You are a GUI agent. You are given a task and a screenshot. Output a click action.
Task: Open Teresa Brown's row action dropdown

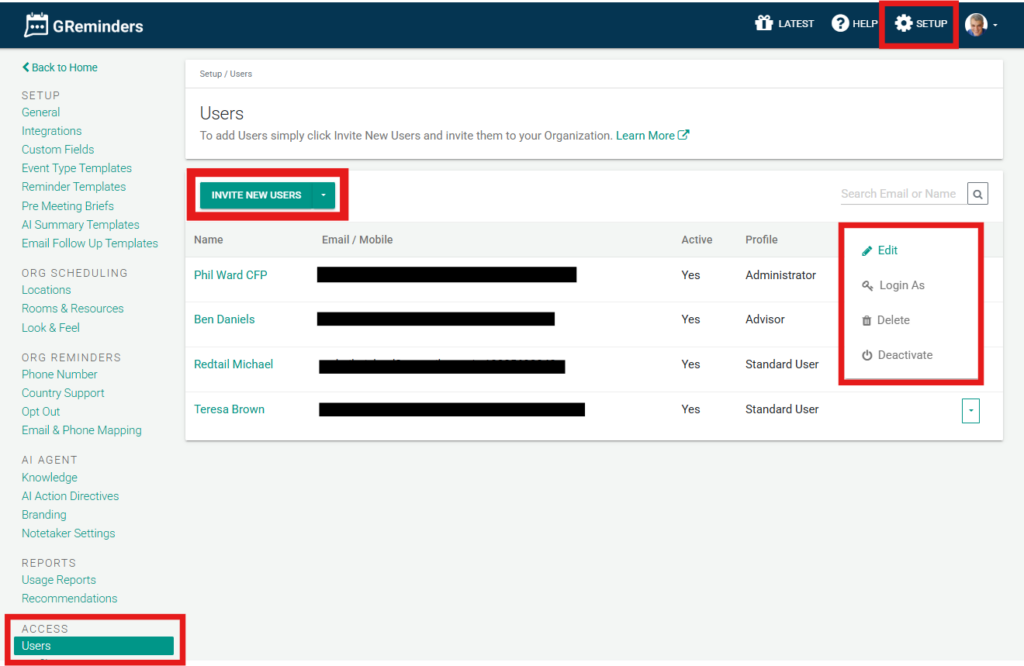(x=970, y=410)
